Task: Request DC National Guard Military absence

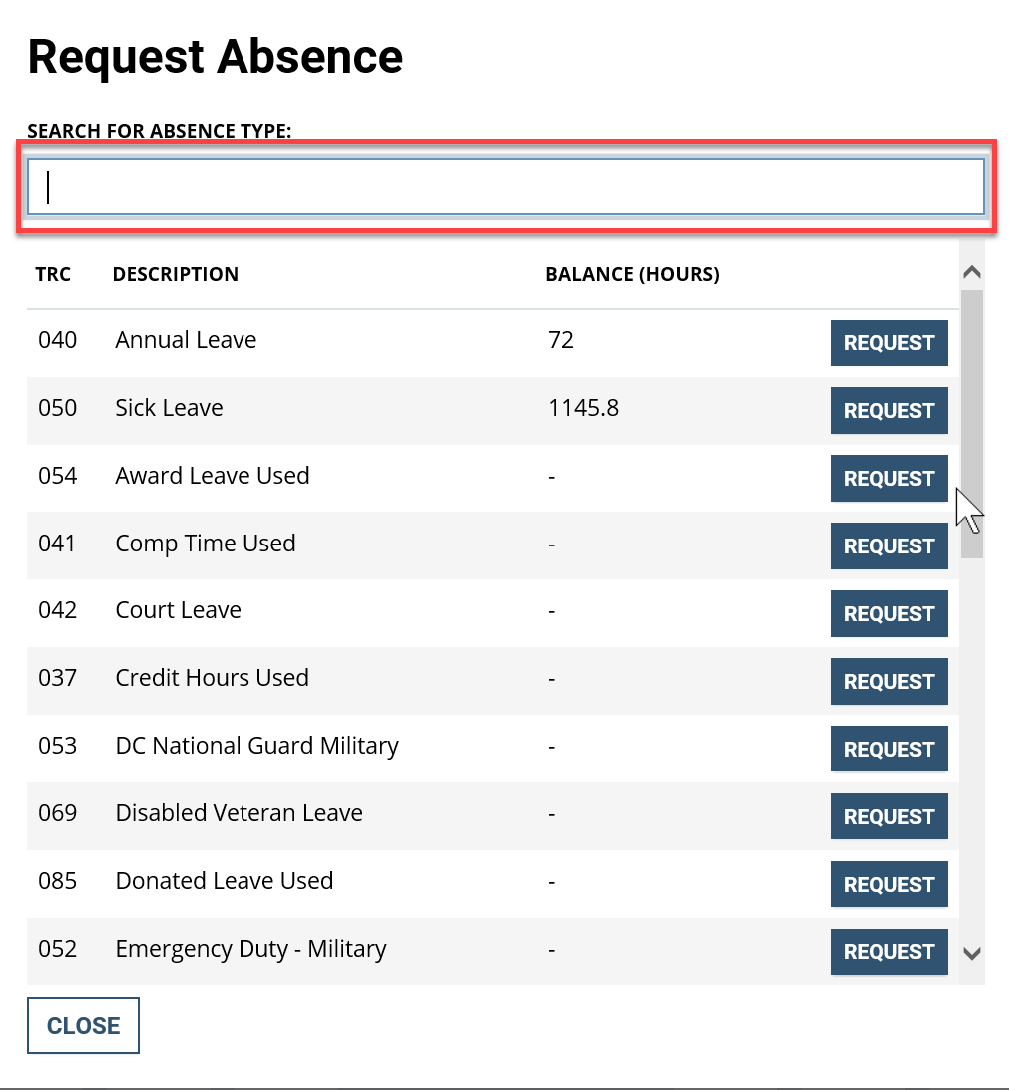Action: click(888, 748)
